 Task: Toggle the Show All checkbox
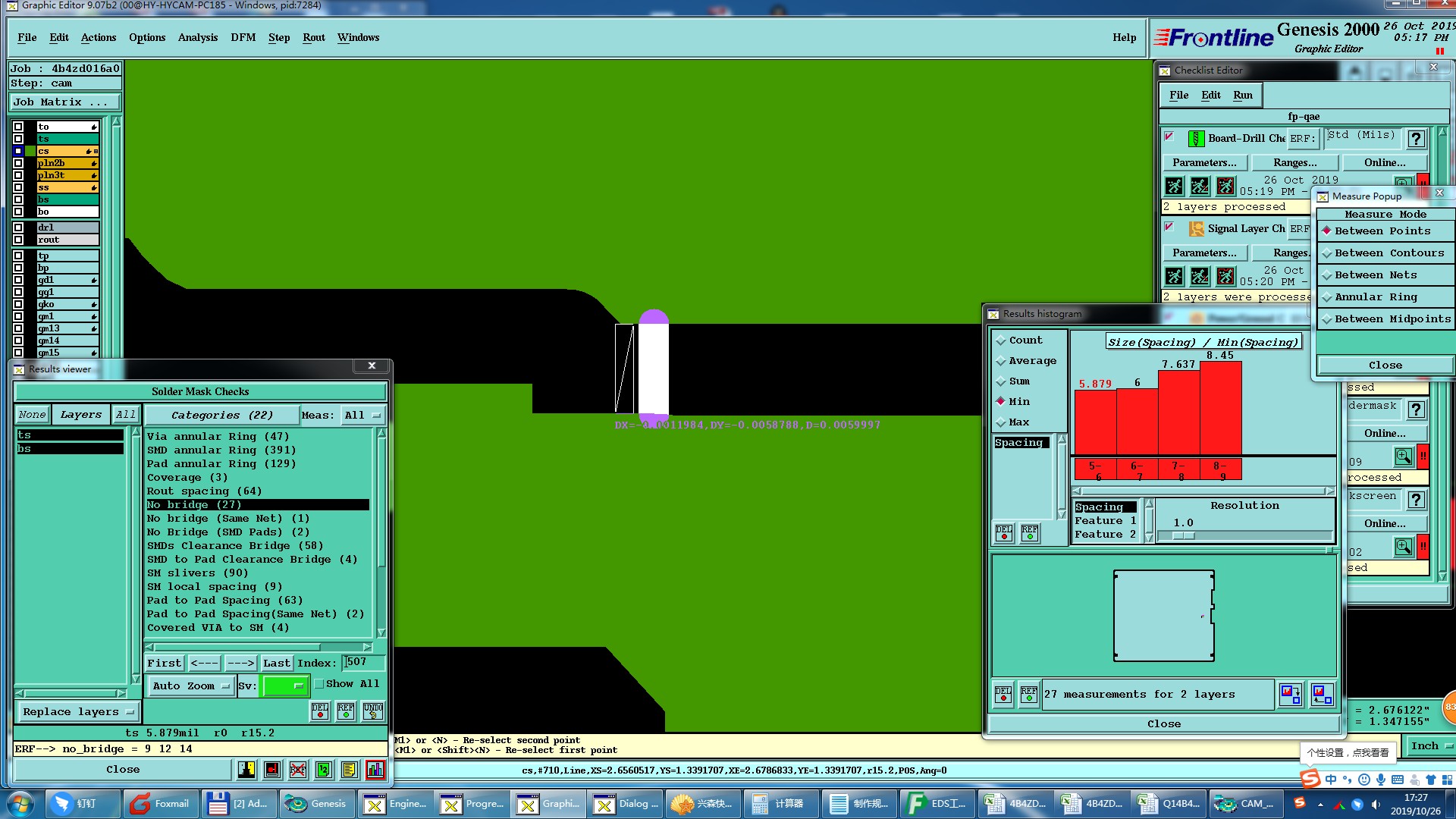click(x=319, y=684)
